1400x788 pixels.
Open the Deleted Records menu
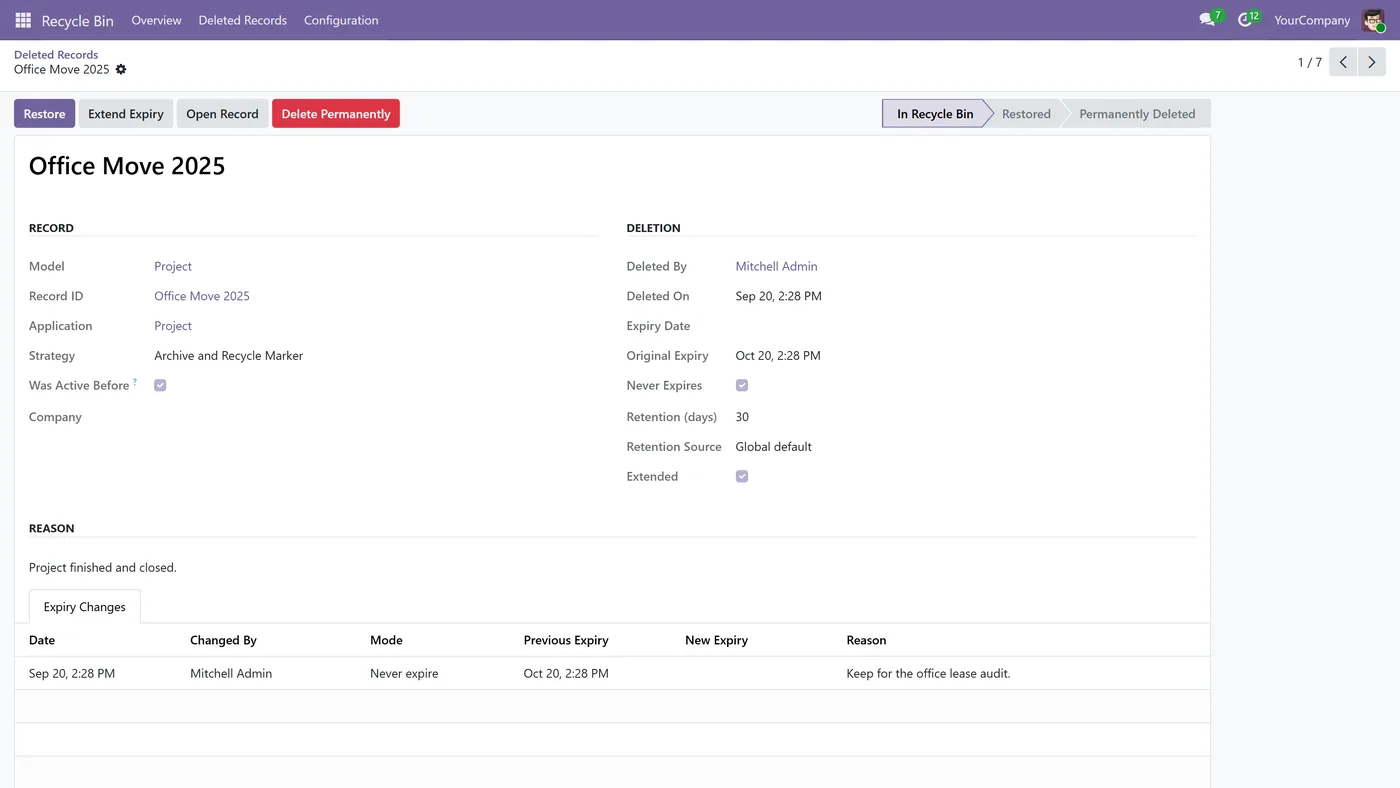tap(242, 20)
